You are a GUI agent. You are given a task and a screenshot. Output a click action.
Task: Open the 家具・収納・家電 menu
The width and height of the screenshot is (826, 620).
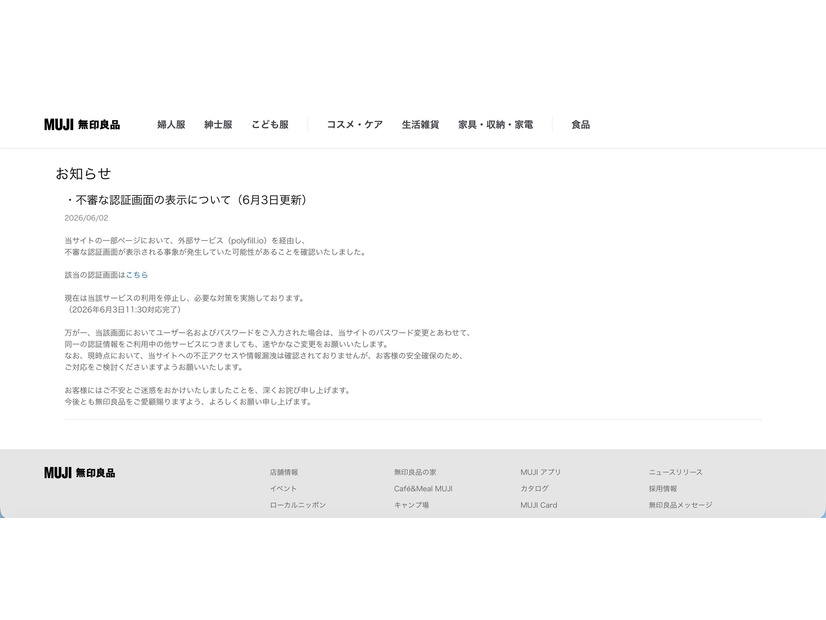[x=496, y=125]
